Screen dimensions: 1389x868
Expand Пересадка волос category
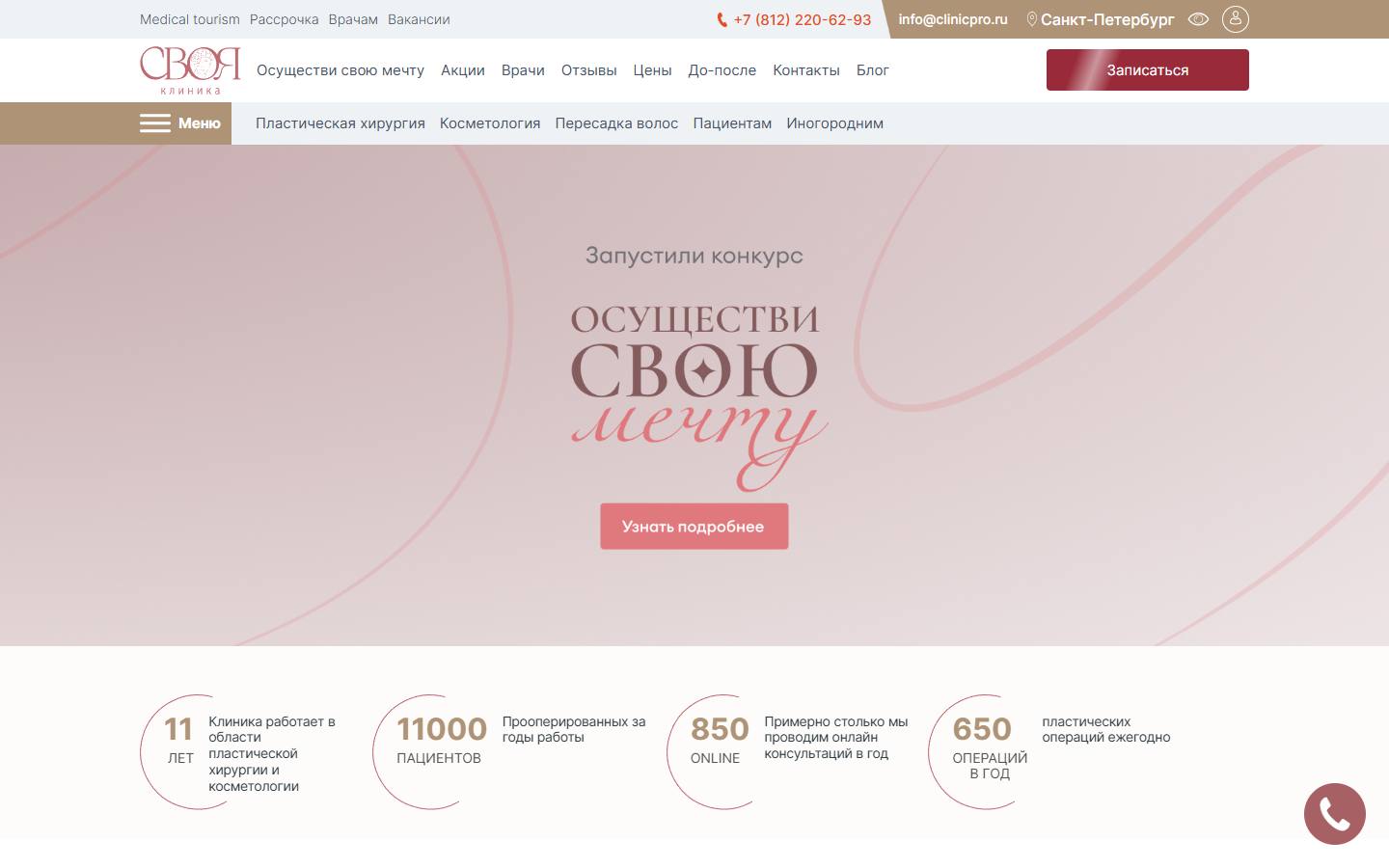tap(616, 123)
